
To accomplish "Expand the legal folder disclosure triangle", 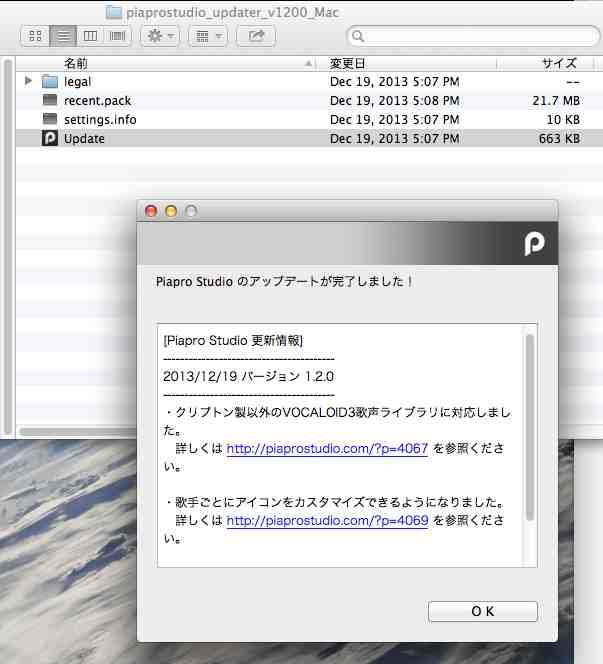I will (29, 82).
